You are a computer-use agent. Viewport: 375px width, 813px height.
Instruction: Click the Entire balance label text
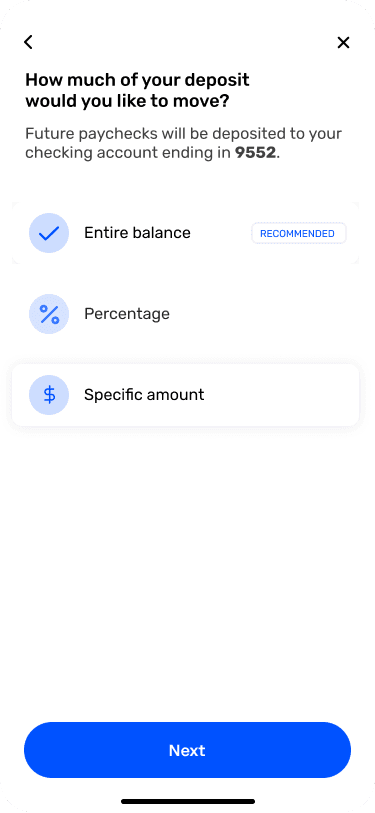click(x=137, y=233)
